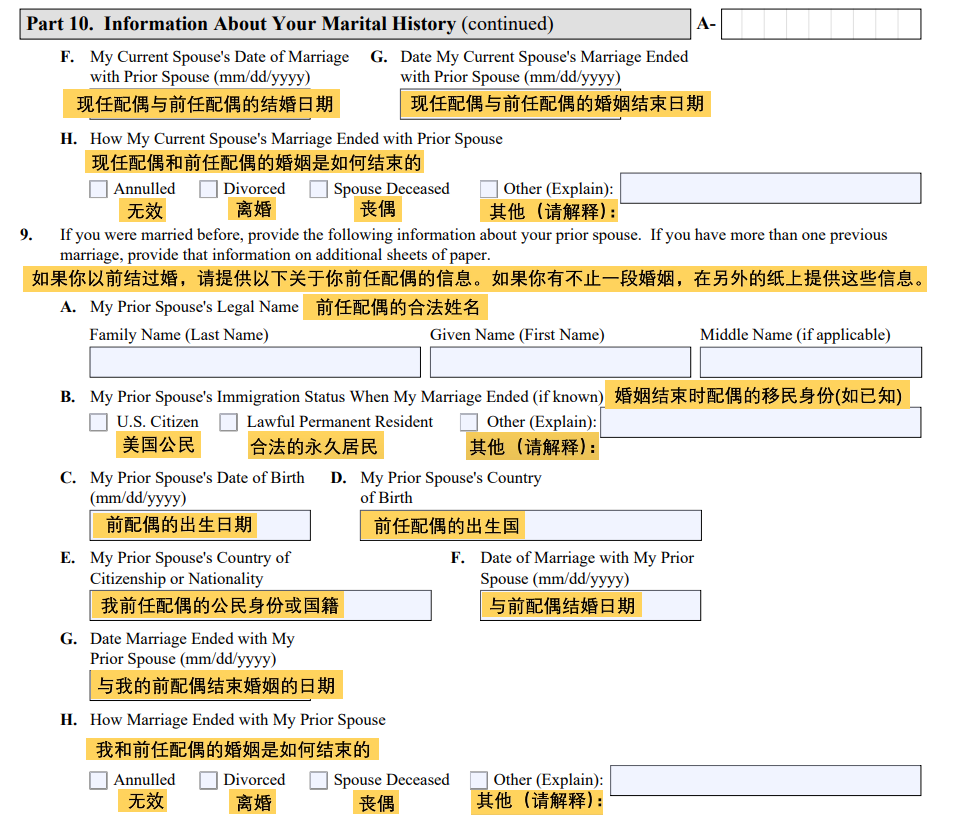Tick Spouse Deceased for my prior spouse
Screen dimensions: 972x832
[x=318, y=780]
